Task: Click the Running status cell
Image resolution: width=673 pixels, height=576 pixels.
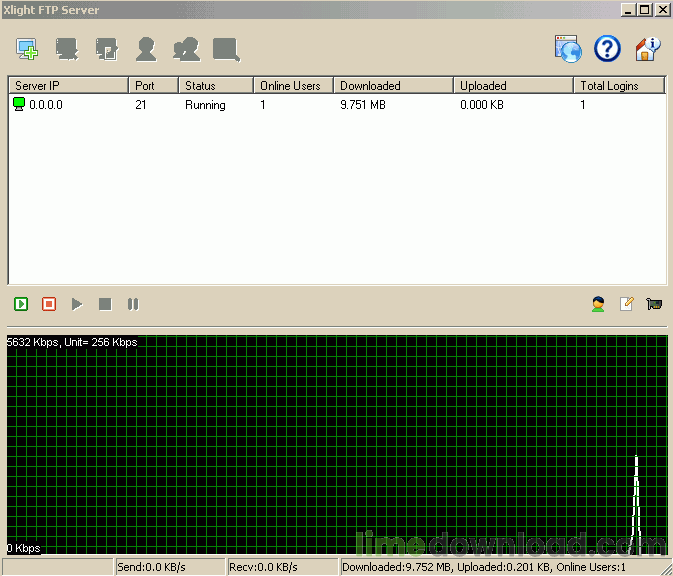Action: [x=205, y=105]
